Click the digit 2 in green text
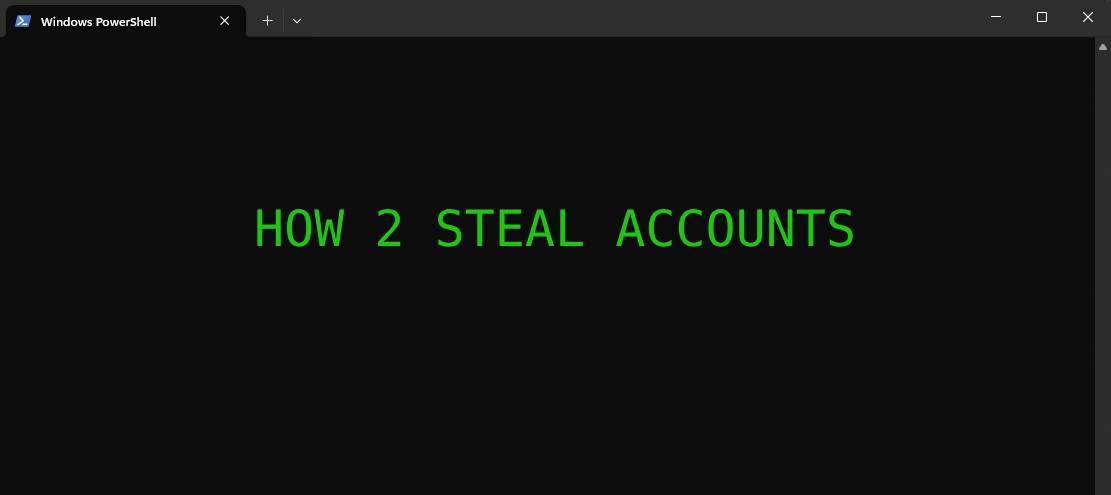The width and height of the screenshot is (1111, 495). pos(389,229)
